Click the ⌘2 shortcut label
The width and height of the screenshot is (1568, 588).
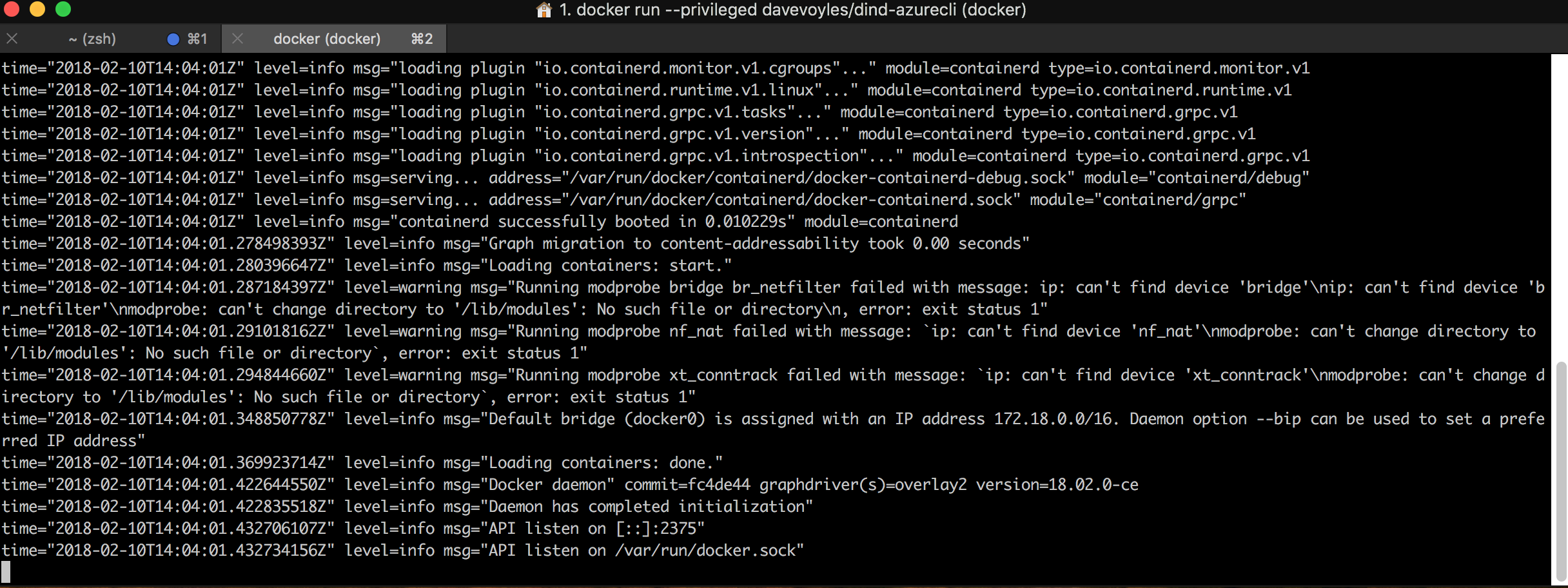[x=422, y=39]
